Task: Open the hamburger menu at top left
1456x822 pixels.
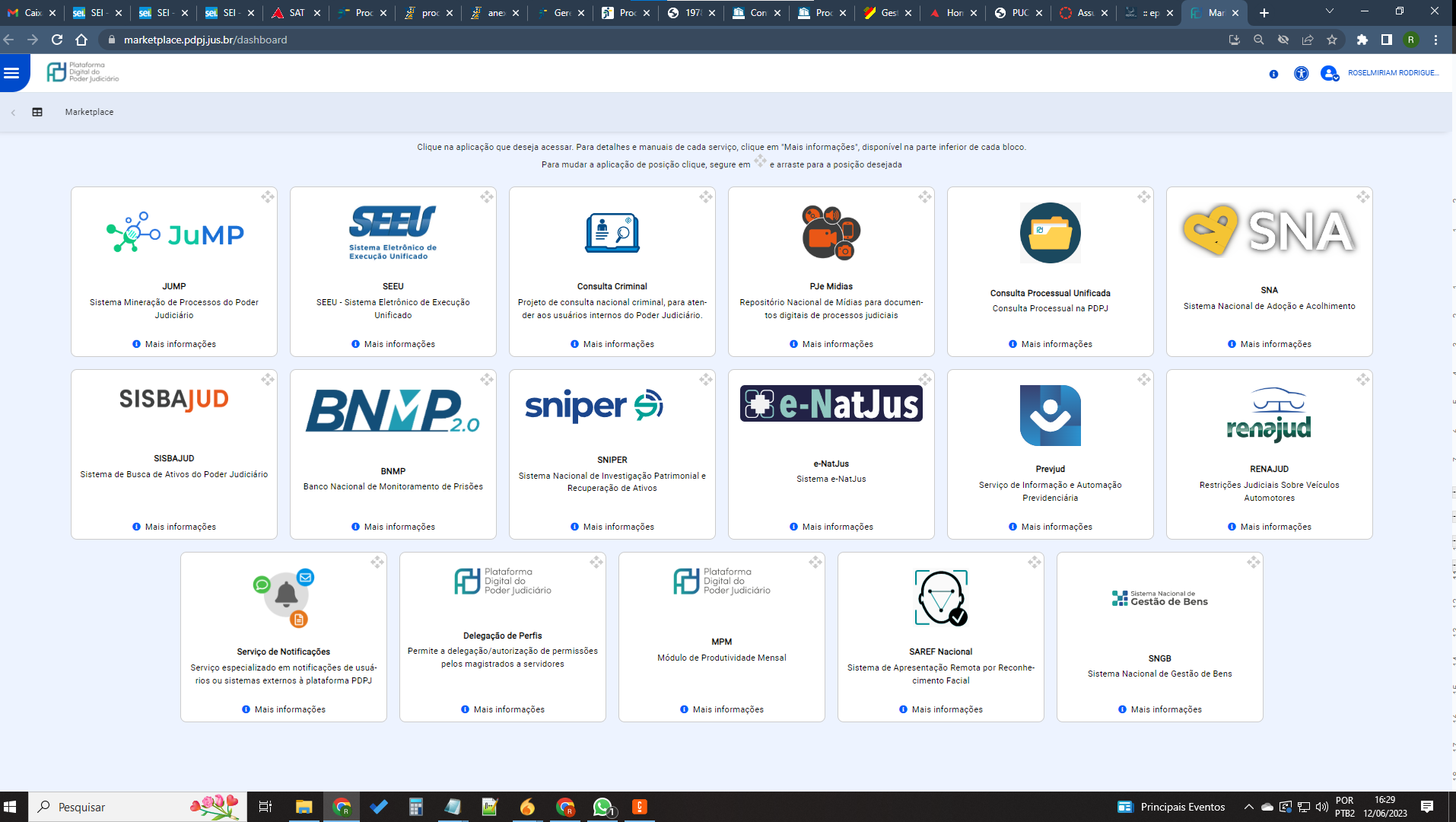Action: tap(11, 73)
